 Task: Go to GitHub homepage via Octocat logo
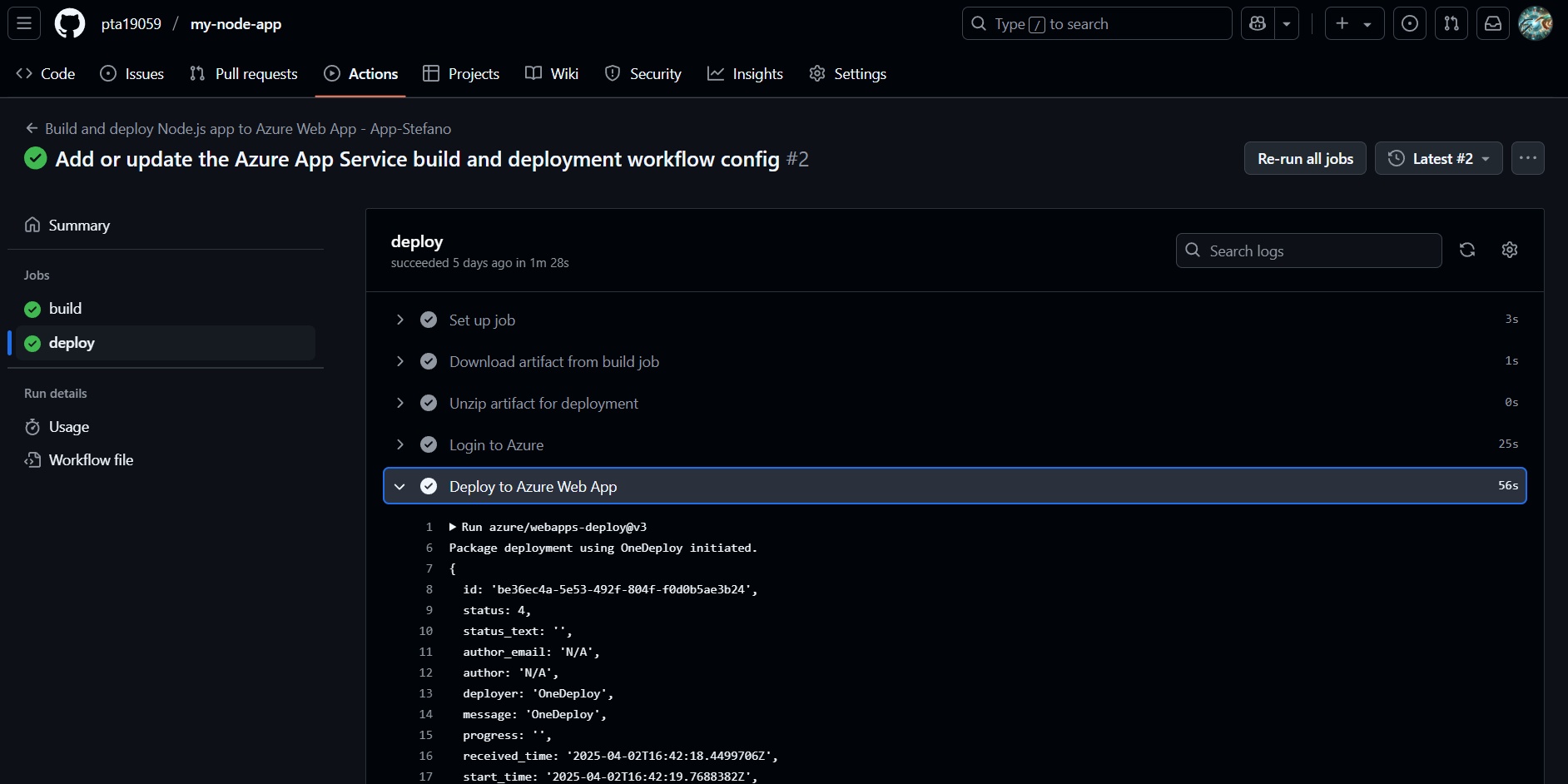(x=70, y=23)
